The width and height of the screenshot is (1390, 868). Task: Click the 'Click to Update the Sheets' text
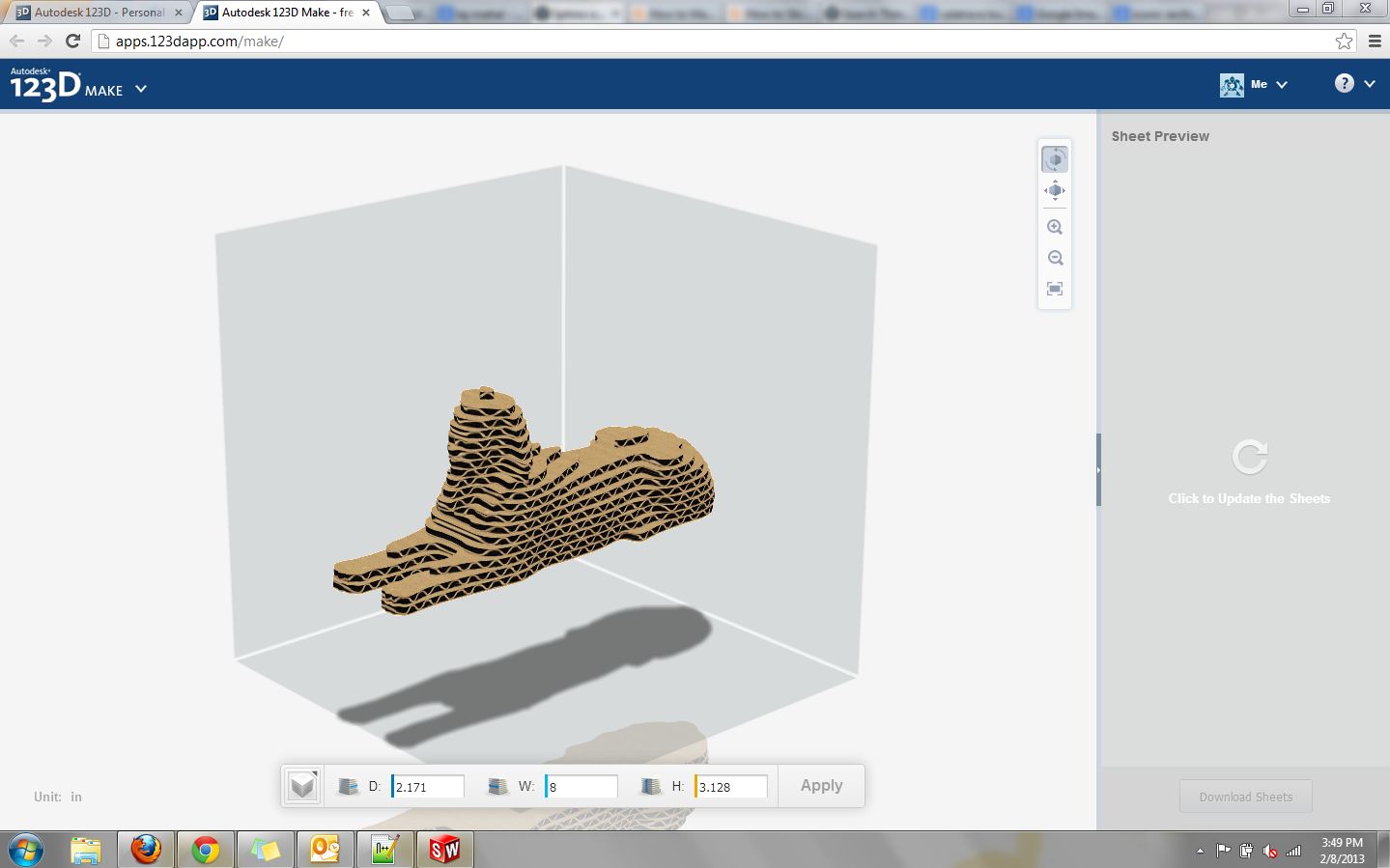[x=1249, y=498]
